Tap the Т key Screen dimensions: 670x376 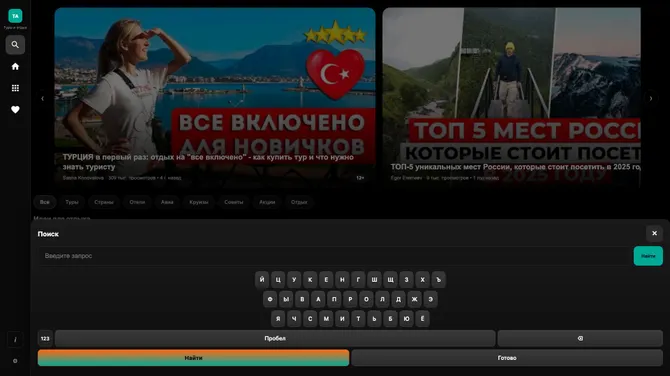pos(358,319)
